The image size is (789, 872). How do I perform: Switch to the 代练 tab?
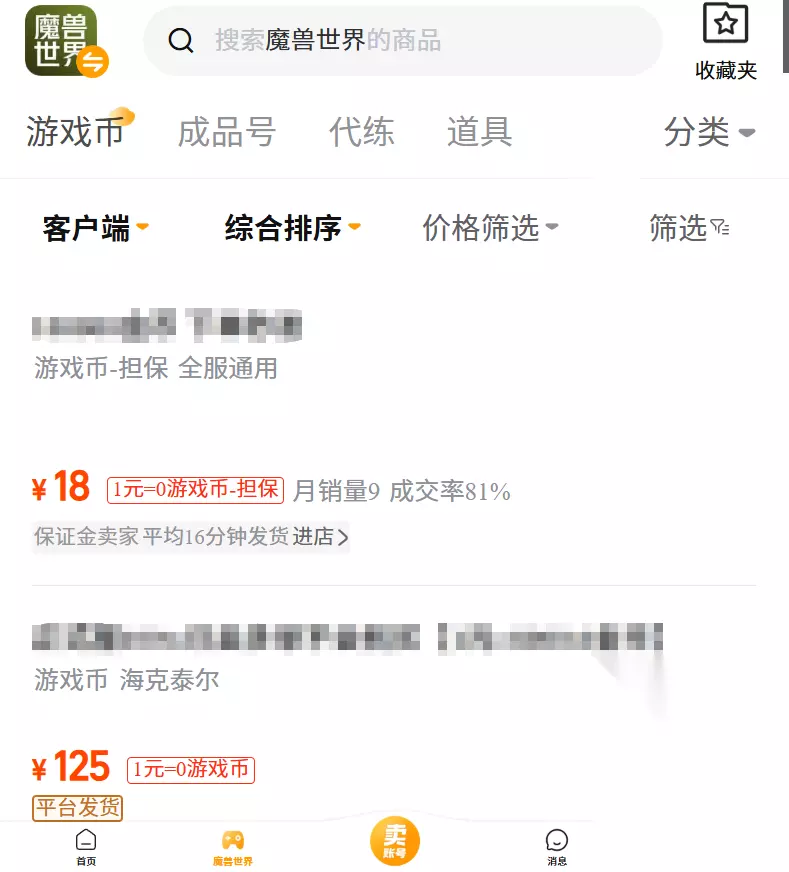(x=362, y=132)
